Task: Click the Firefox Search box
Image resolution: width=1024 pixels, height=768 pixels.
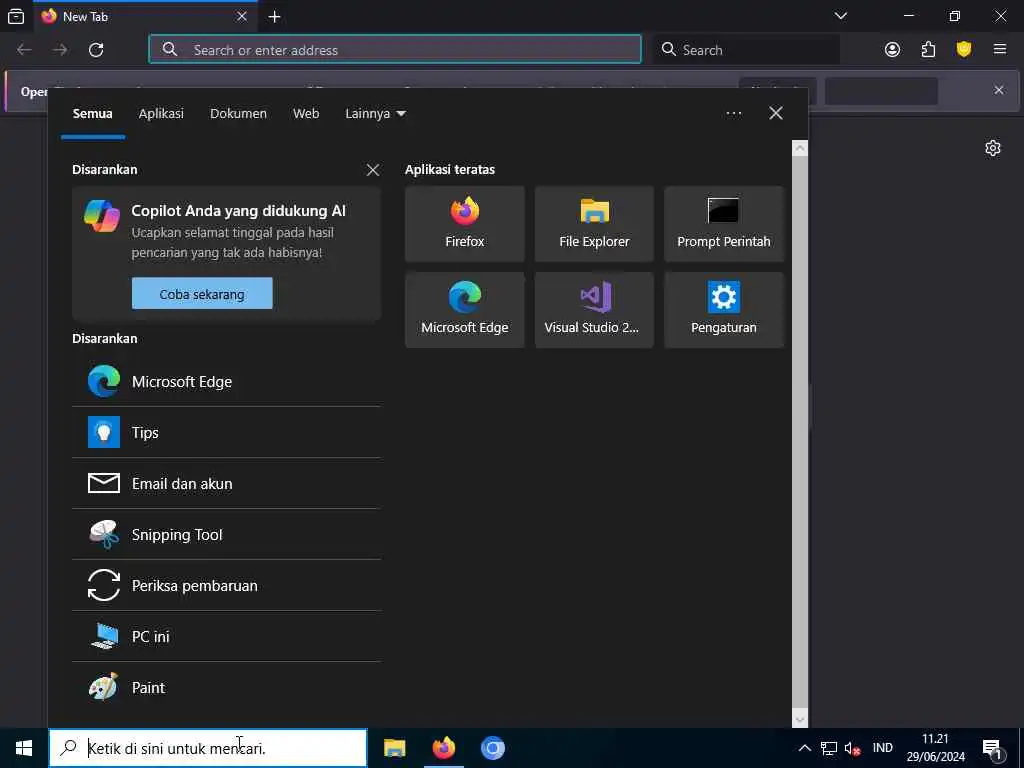Action: click(x=746, y=50)
